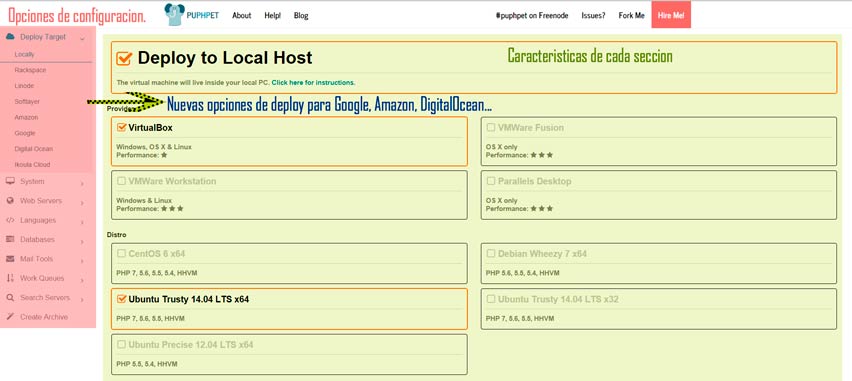
Task: Click 'PHP 5.5, 5.4, HHVM' under Ubuntu Precise
Action: (147, 364)
